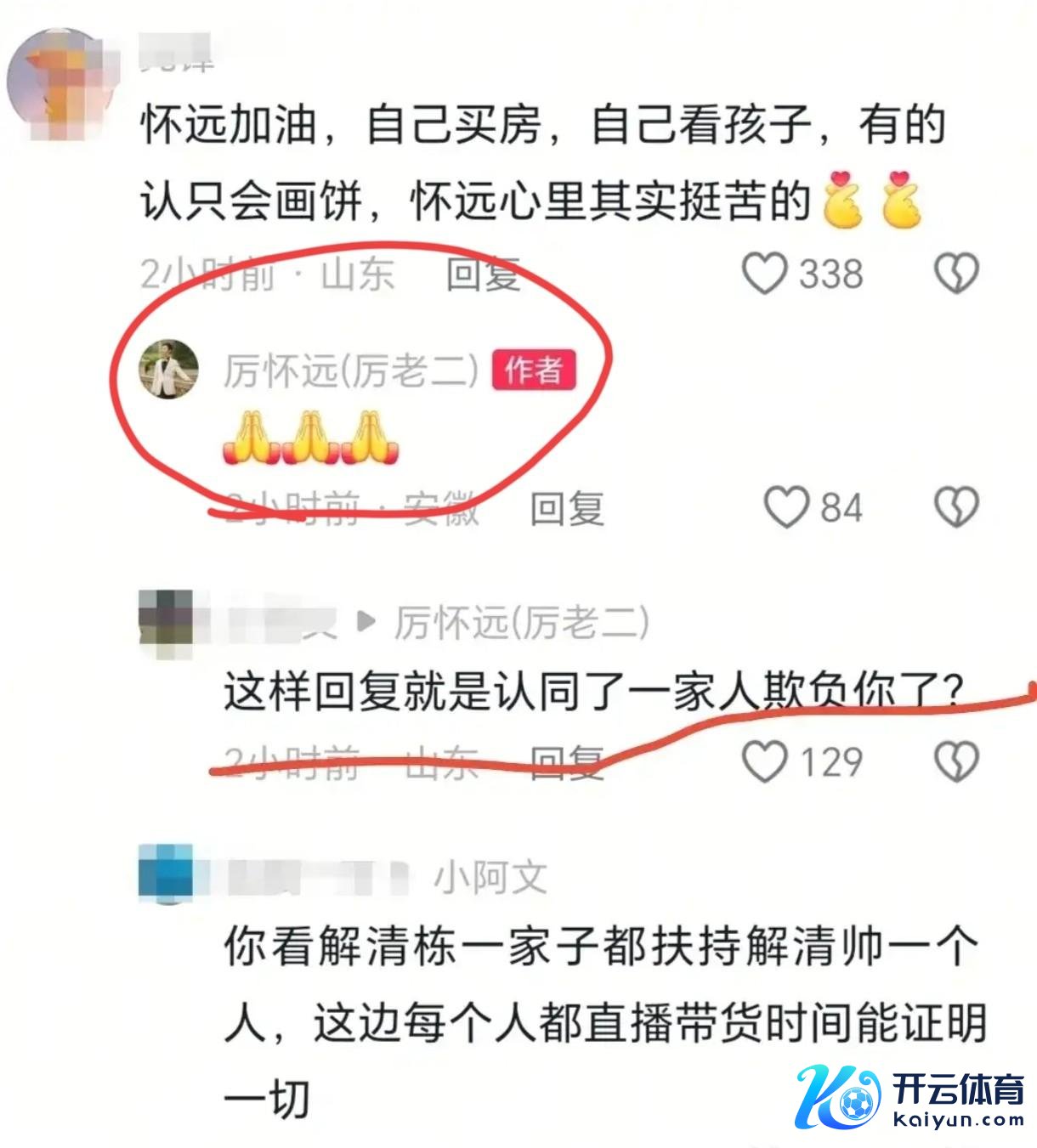Image resolution: width=1037 pixels, height=1148 pixels.
Task: Open 厉怀远 author's avatar
Action: tap(168, 370)
